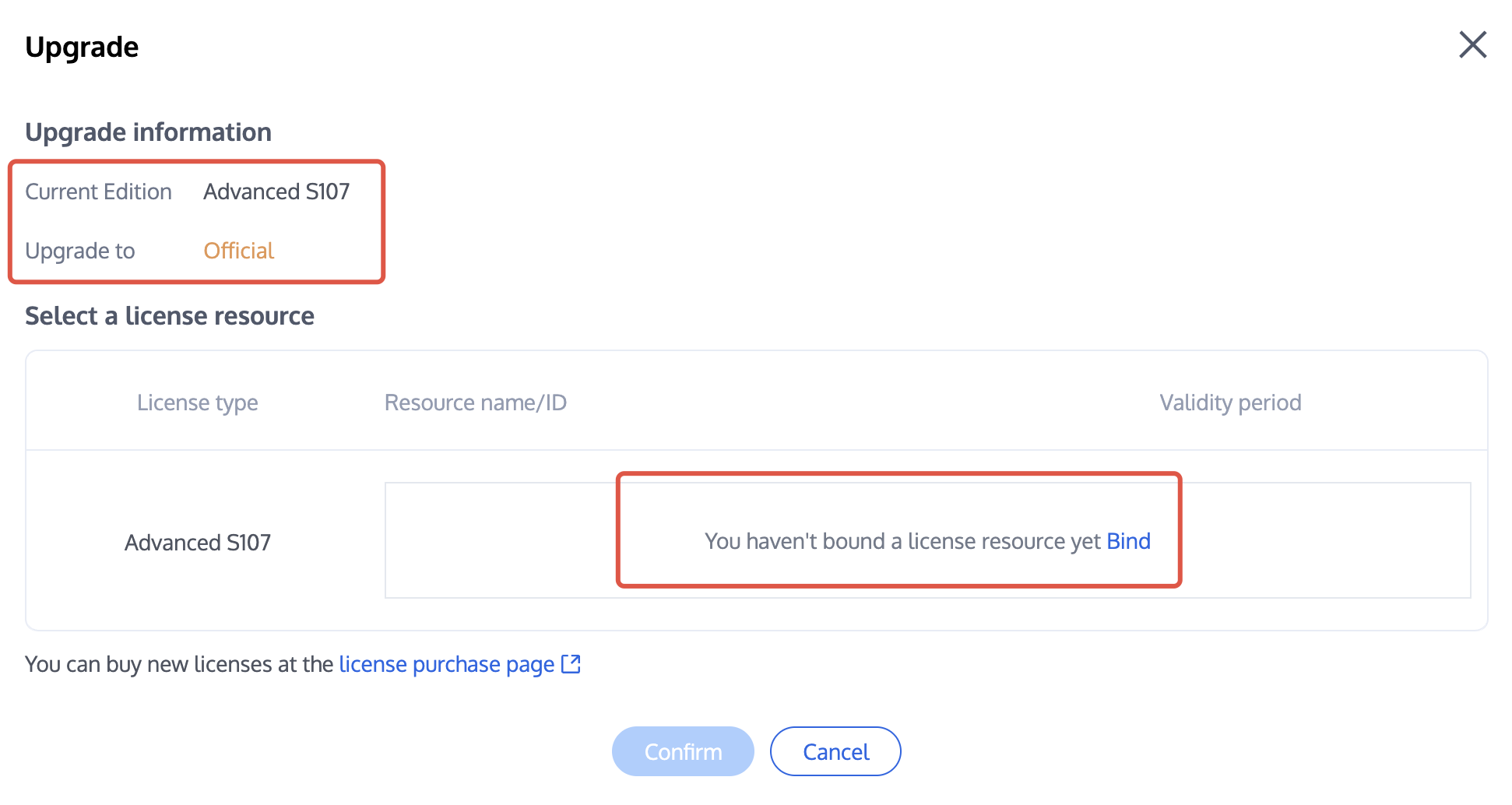The height and width of the screenshot is (805, 1512).
Task: Click the Current Edition label
Action: tap(98, 192)
